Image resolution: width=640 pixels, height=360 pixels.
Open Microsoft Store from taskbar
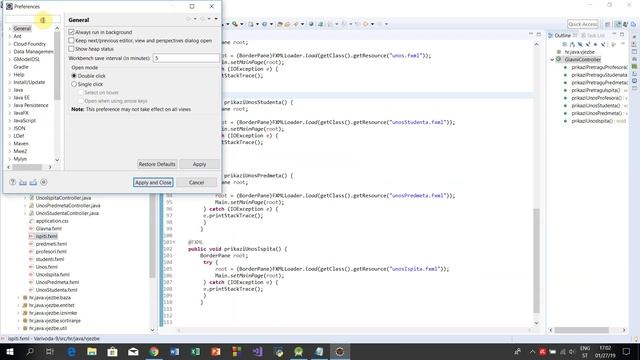click(113, 351)
